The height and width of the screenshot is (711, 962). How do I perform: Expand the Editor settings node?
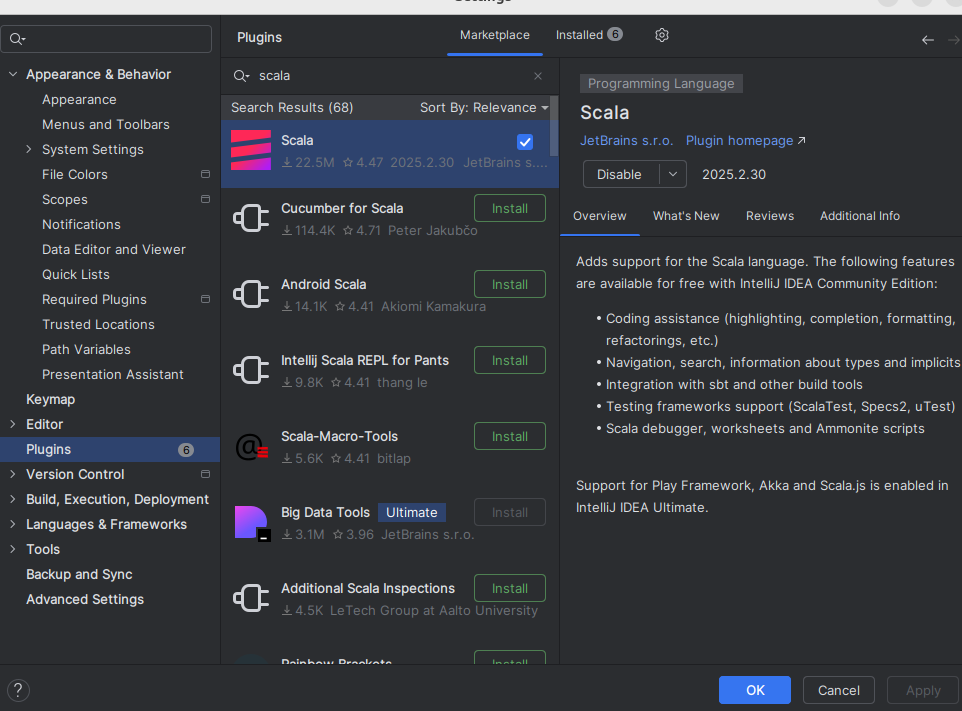(x=13, y=424)
